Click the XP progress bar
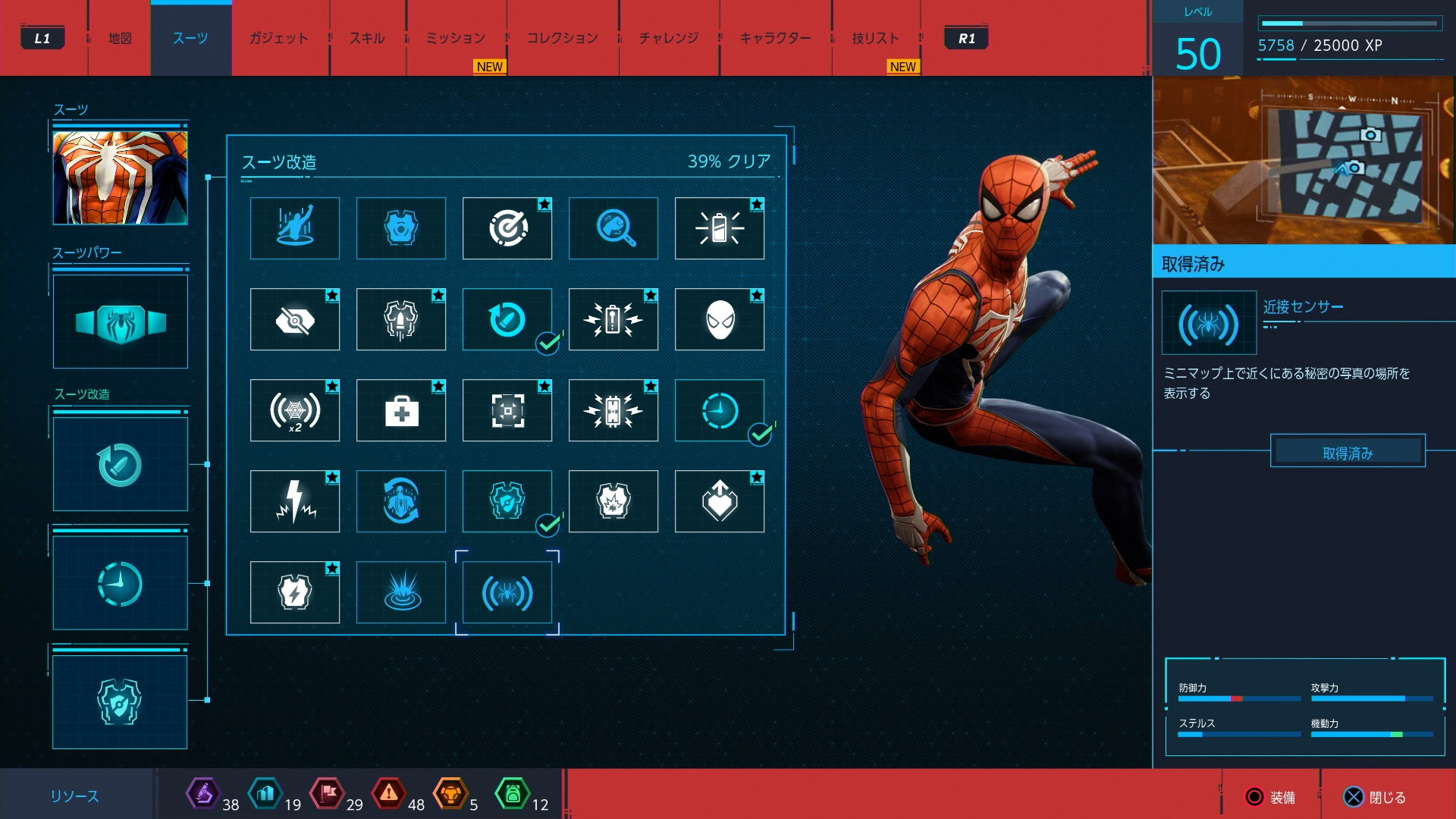The height and width of the screenshot is (819, 1456). (x=1350, y=24)
